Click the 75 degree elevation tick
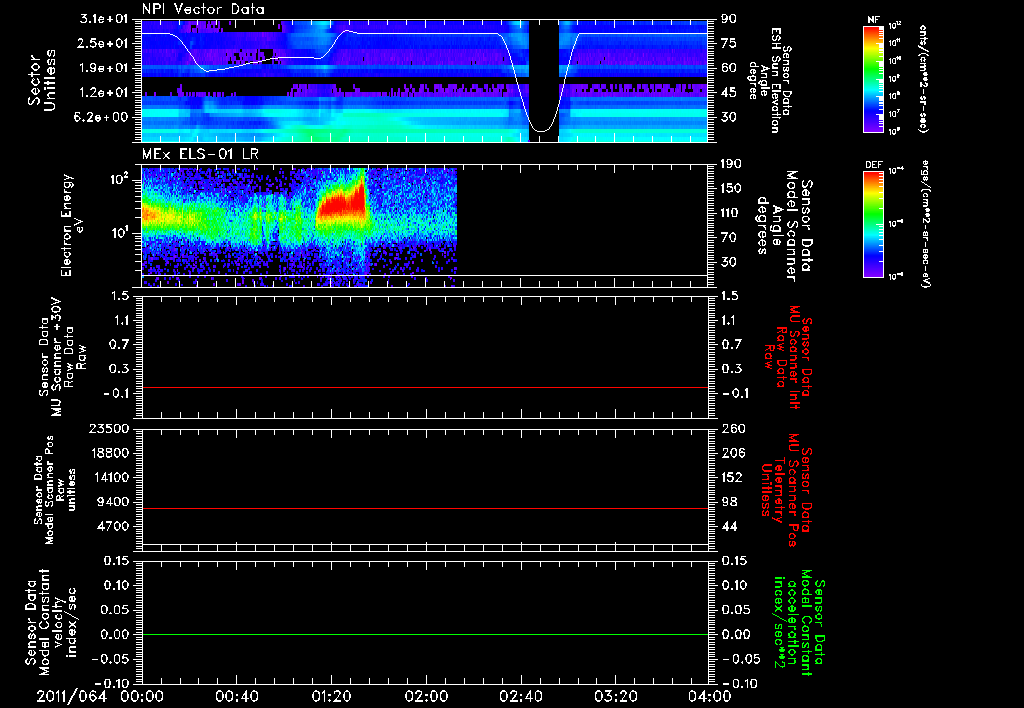 (729, 43)
